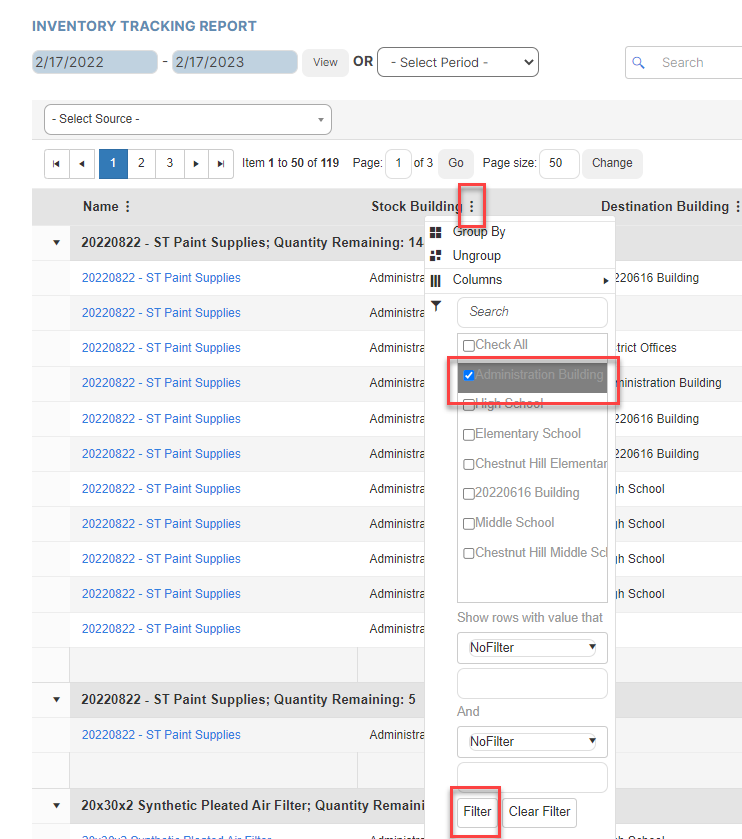This screenshot has height=839, width=742.
Task: Click the Name column header
Action: 101,207
